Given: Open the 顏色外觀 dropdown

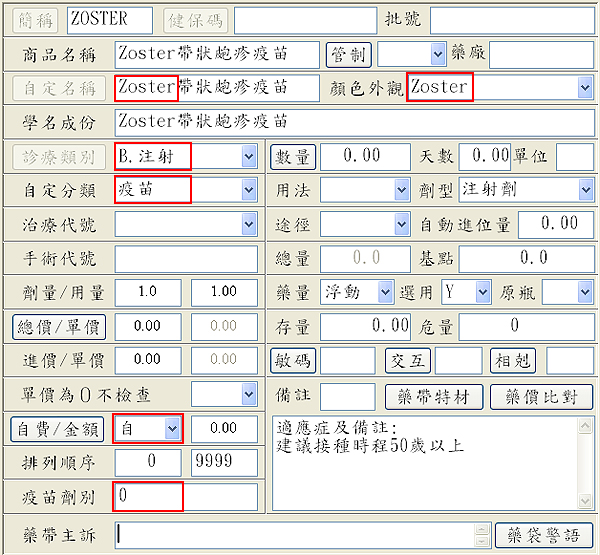Looking at the screenshot, I should pos(585,88).
